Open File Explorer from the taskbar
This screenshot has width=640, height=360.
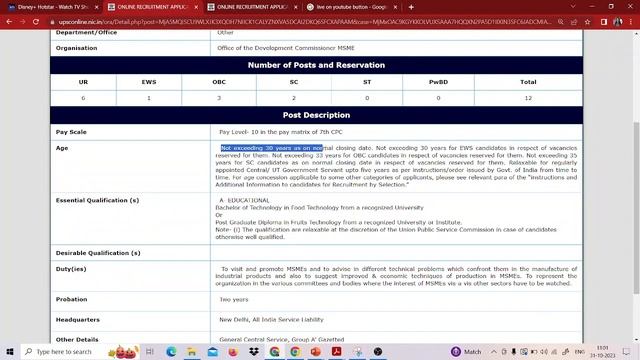coord(191,352)
